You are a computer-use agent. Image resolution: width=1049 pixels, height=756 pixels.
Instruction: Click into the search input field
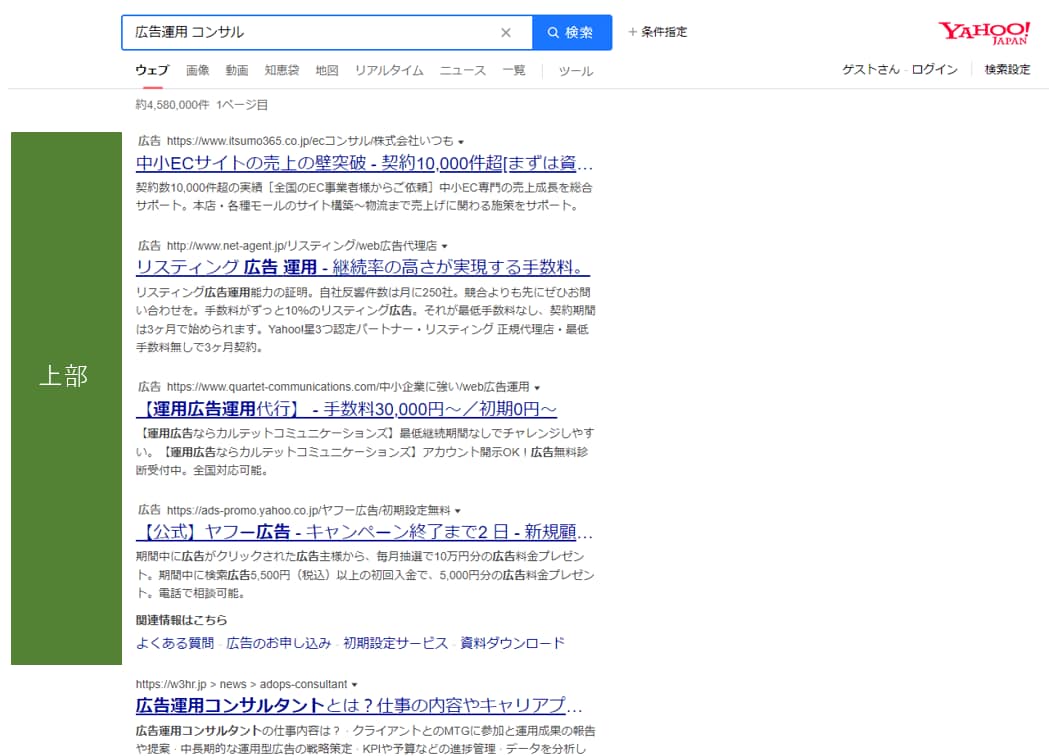coord(310,33)
